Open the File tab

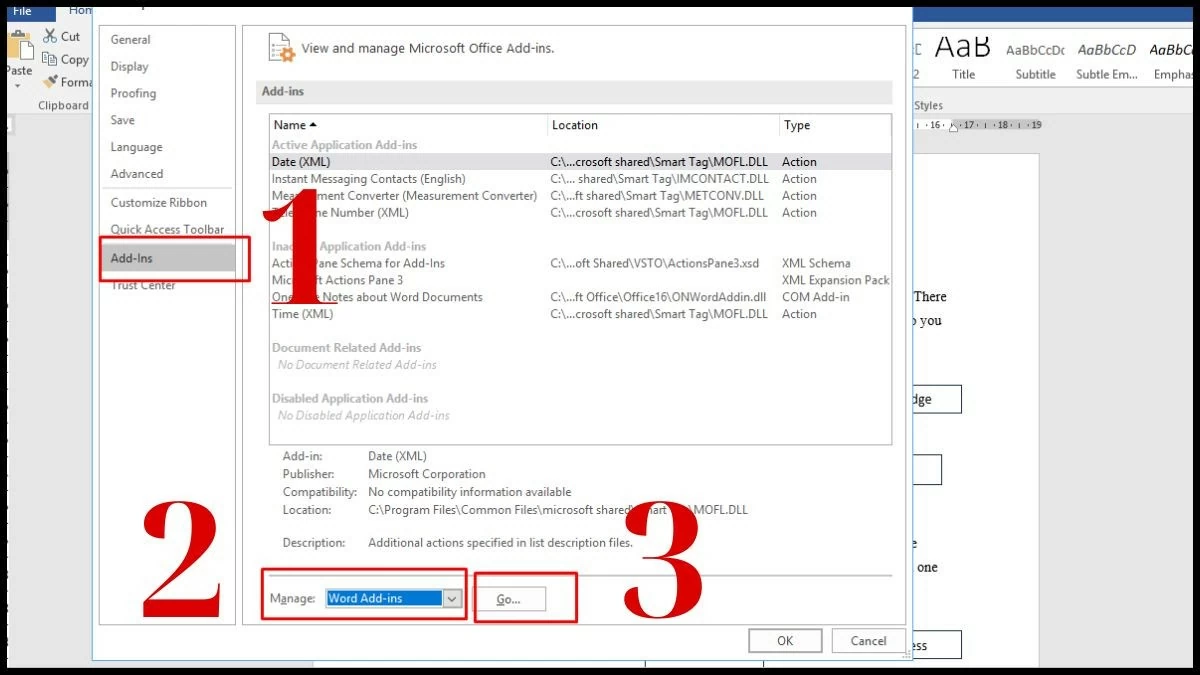22,10
